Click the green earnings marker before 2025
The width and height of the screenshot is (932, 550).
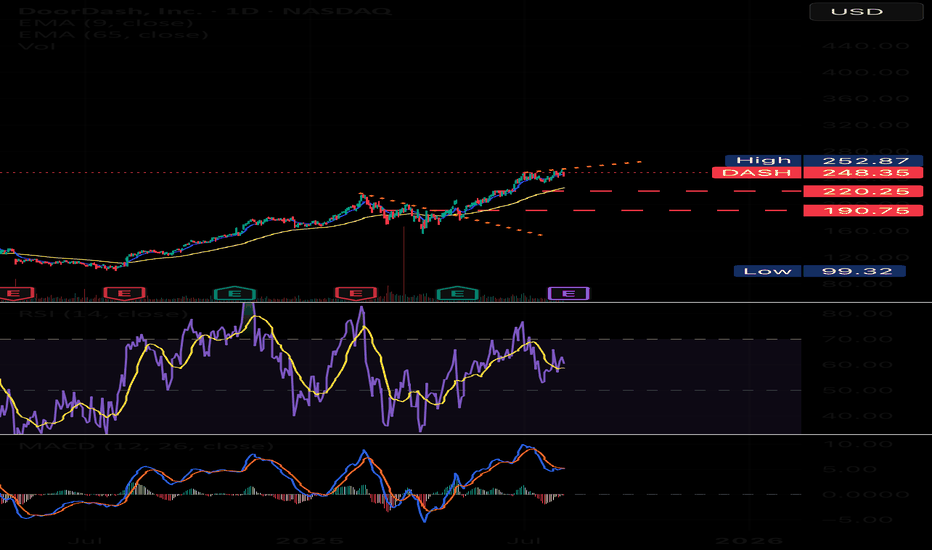234,293
